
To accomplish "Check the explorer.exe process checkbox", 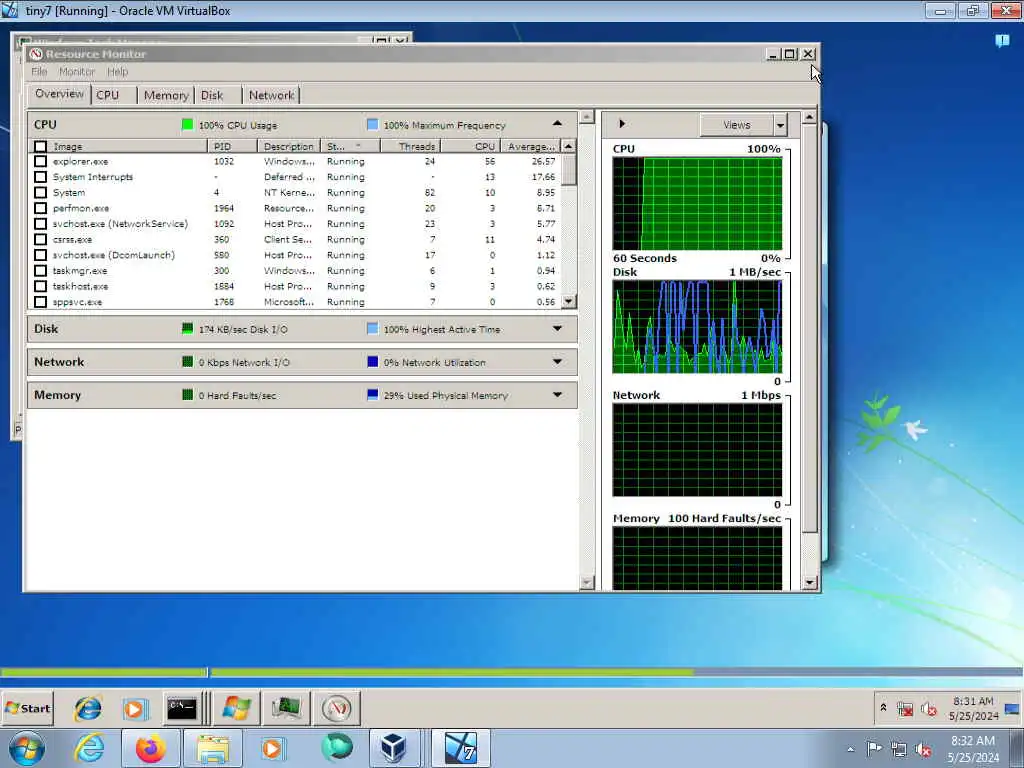I will 40,161.
